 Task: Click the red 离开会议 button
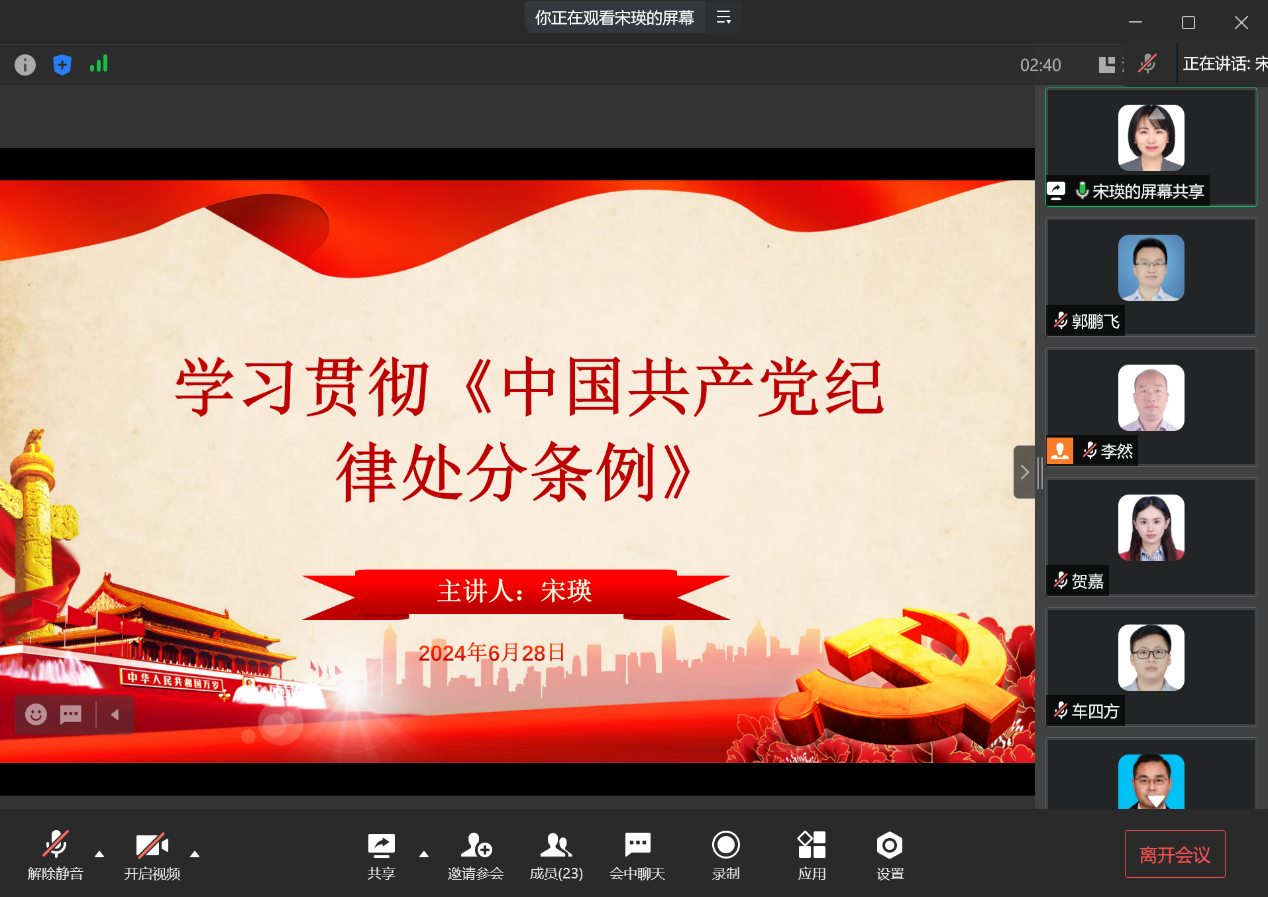pos(1174,855)
